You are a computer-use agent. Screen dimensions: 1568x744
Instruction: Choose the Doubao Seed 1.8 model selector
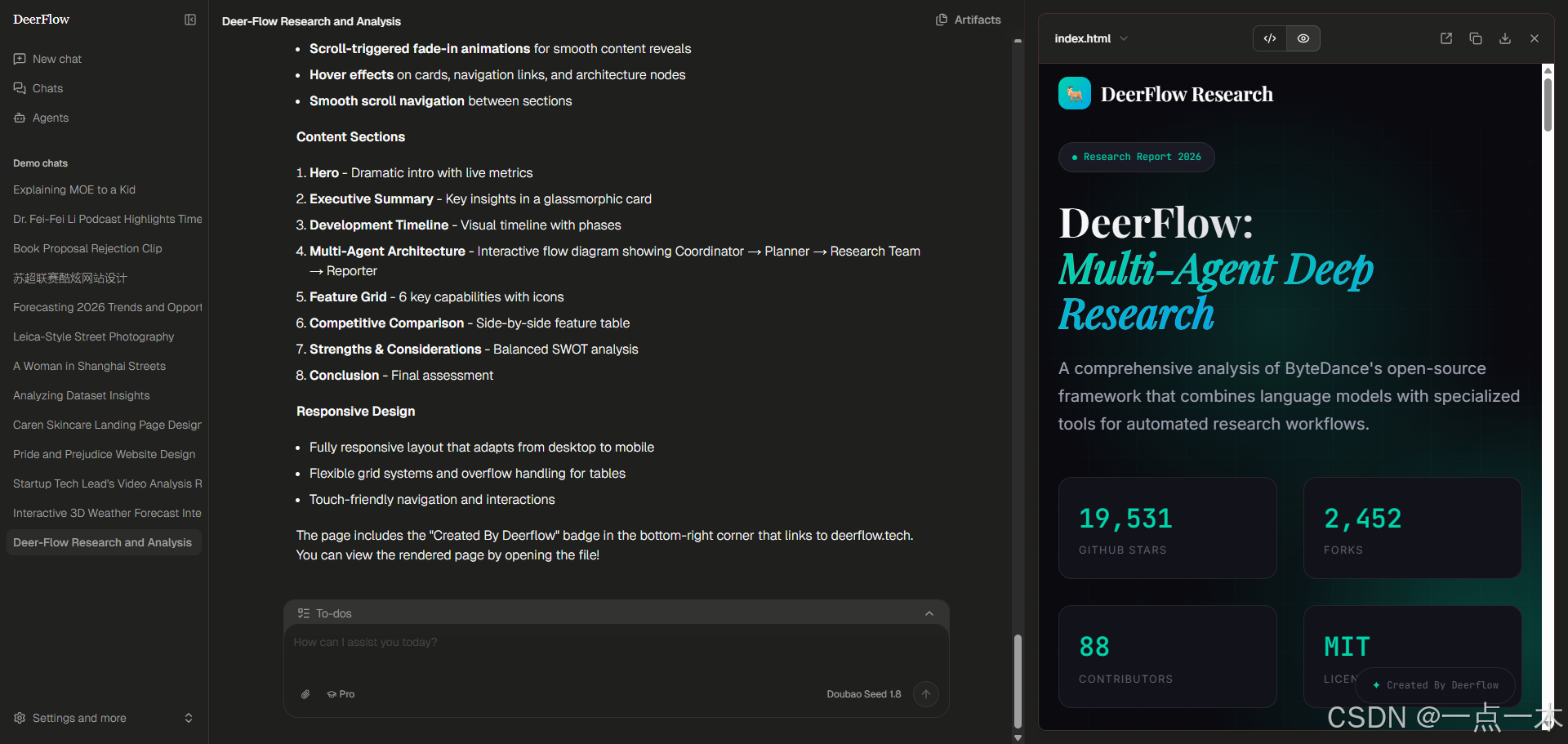coord(863,694)
